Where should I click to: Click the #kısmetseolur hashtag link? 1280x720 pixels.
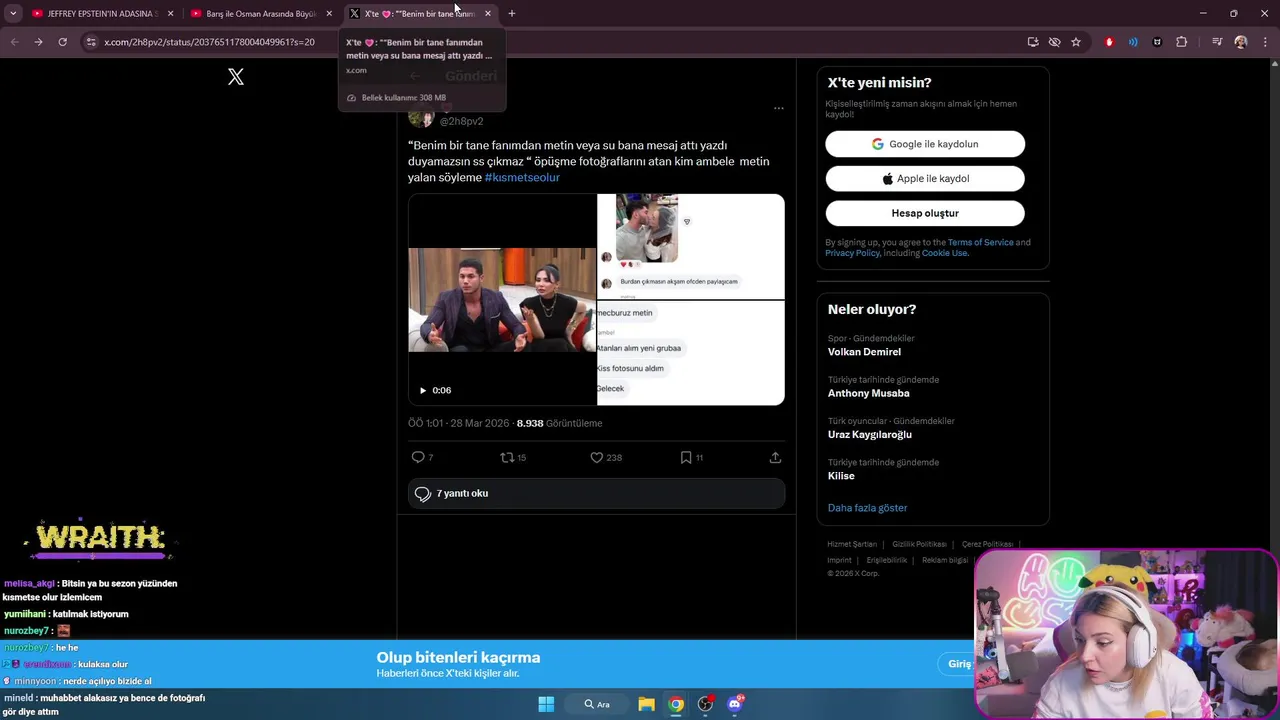coord(522,177)
